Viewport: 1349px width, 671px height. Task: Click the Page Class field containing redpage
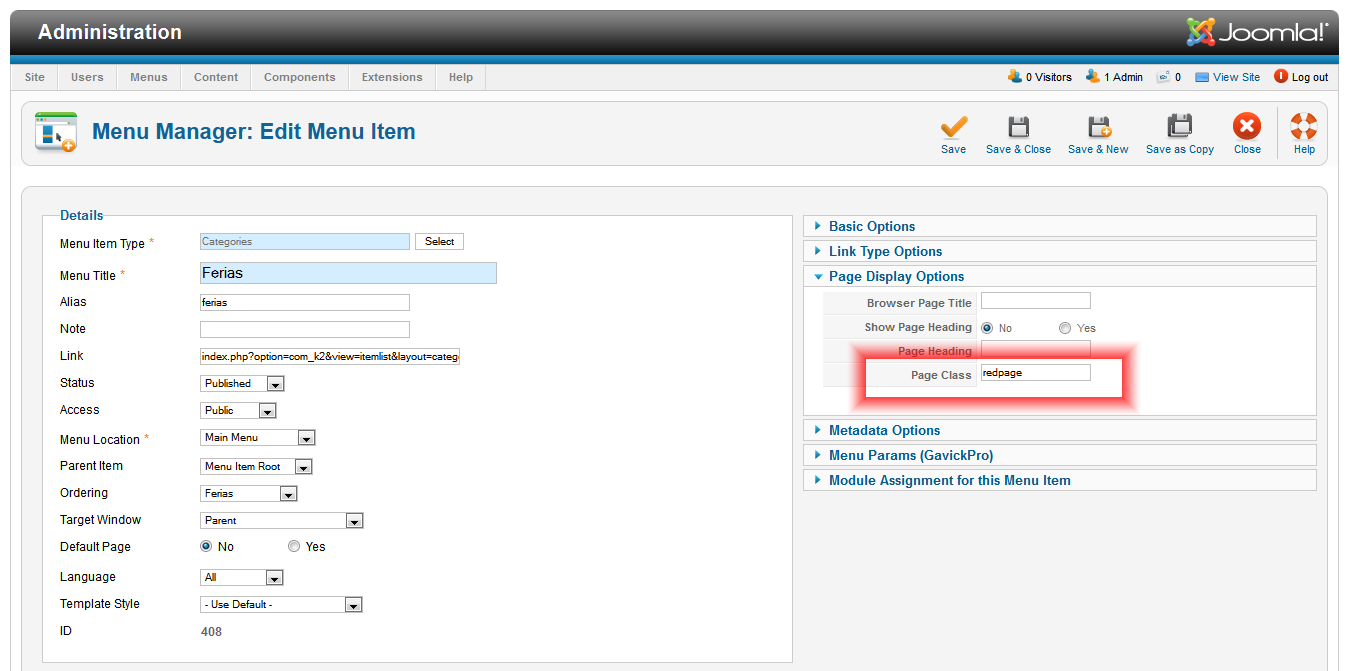coord(1036,372)
